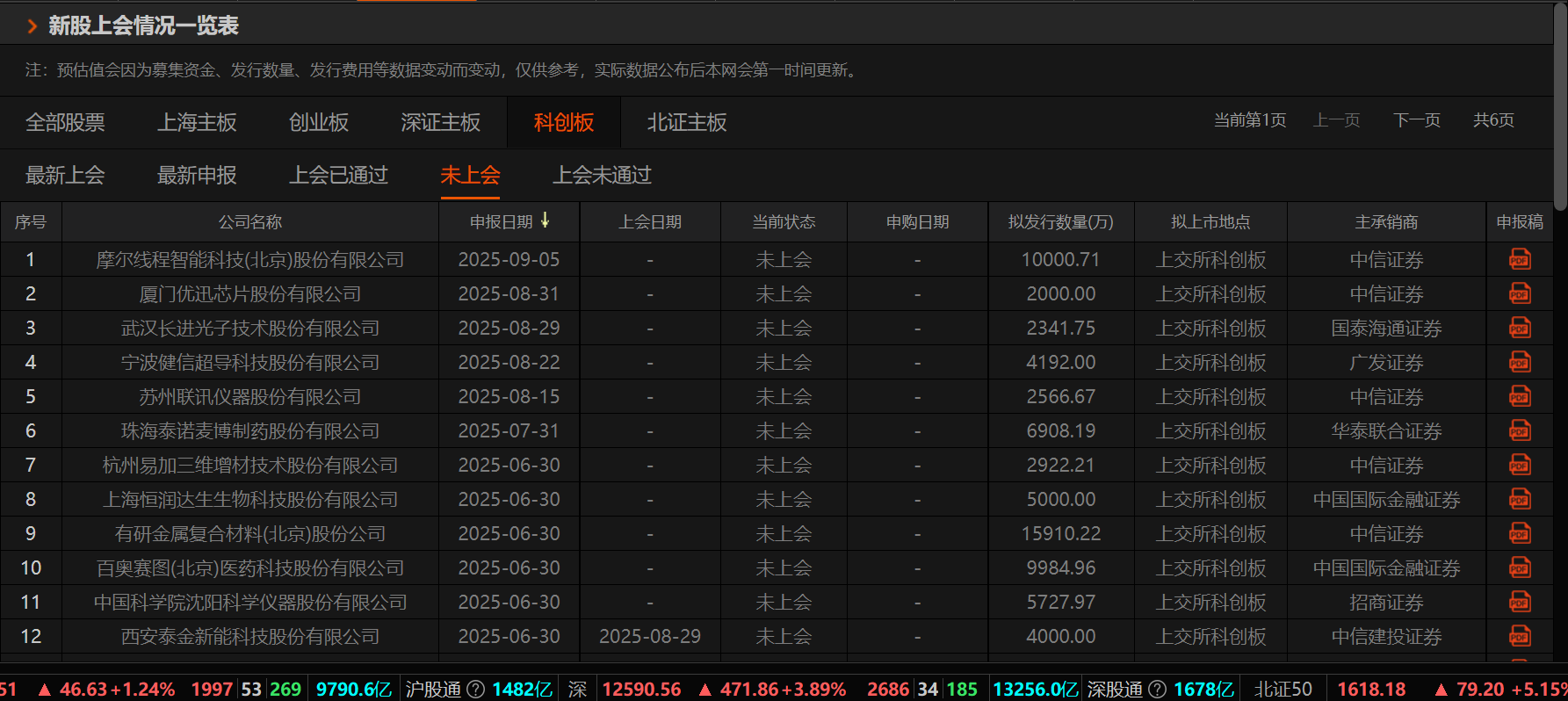Open PDF filing for 杭州易加三维增材

tap(1520, 465)
